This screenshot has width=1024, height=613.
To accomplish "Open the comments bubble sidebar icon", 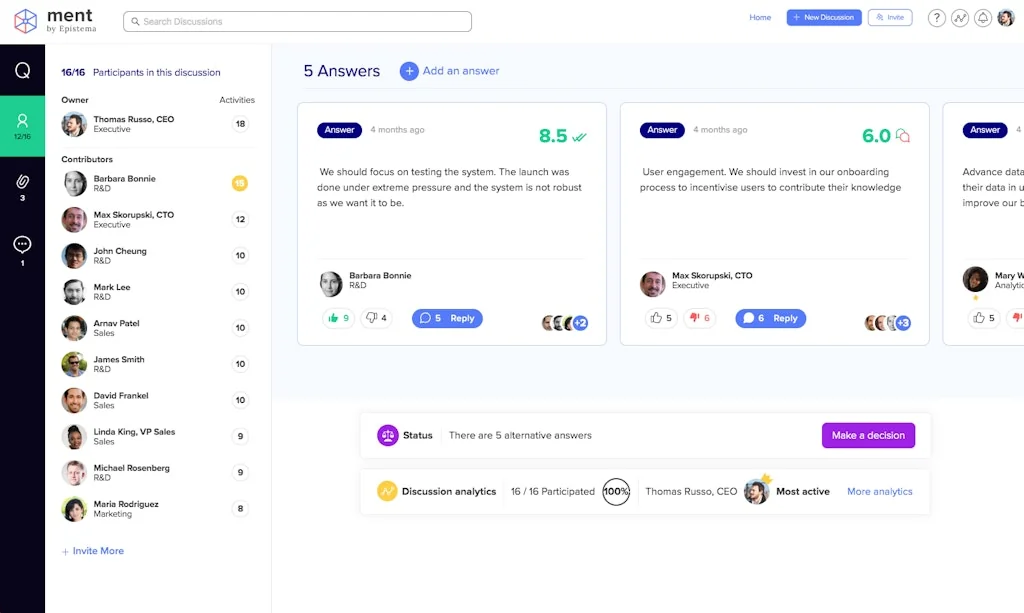I will [x=22, y=248].
